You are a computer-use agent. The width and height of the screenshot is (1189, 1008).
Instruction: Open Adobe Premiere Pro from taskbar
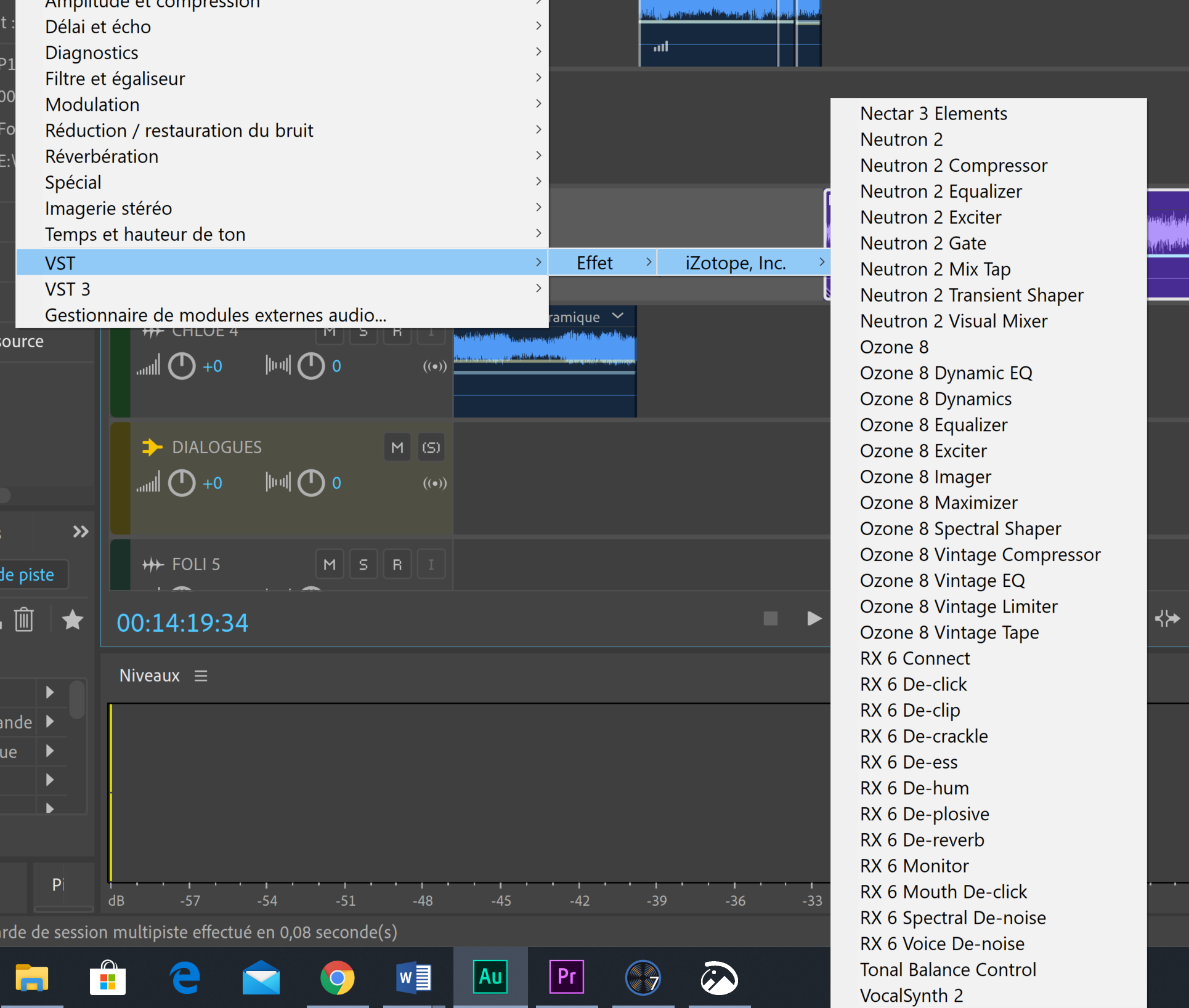pos(566,977)
